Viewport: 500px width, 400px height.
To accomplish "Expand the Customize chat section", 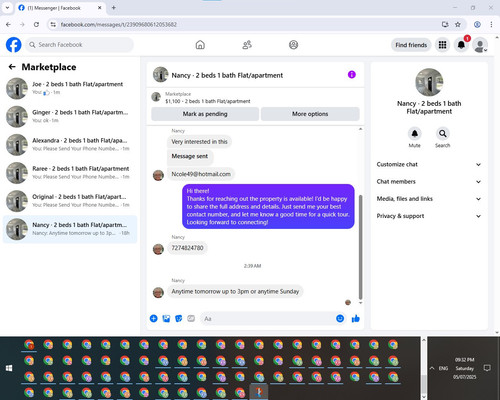I will [x=429, y=164].
